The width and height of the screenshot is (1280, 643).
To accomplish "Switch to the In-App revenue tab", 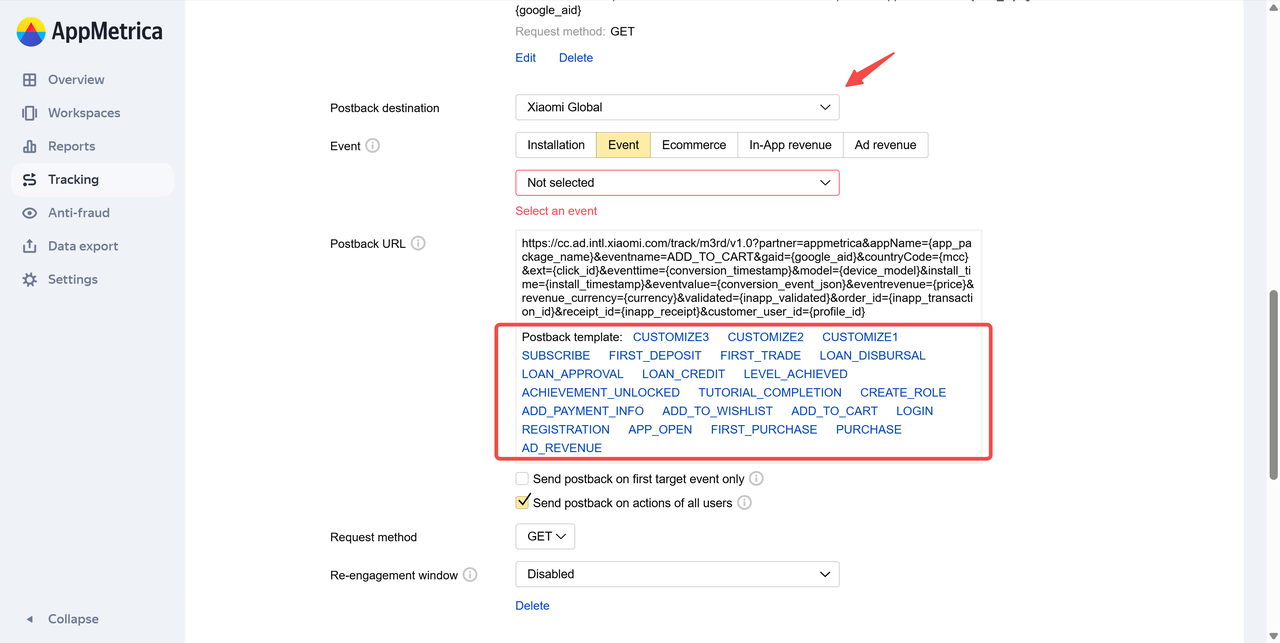I will [790, 145].
